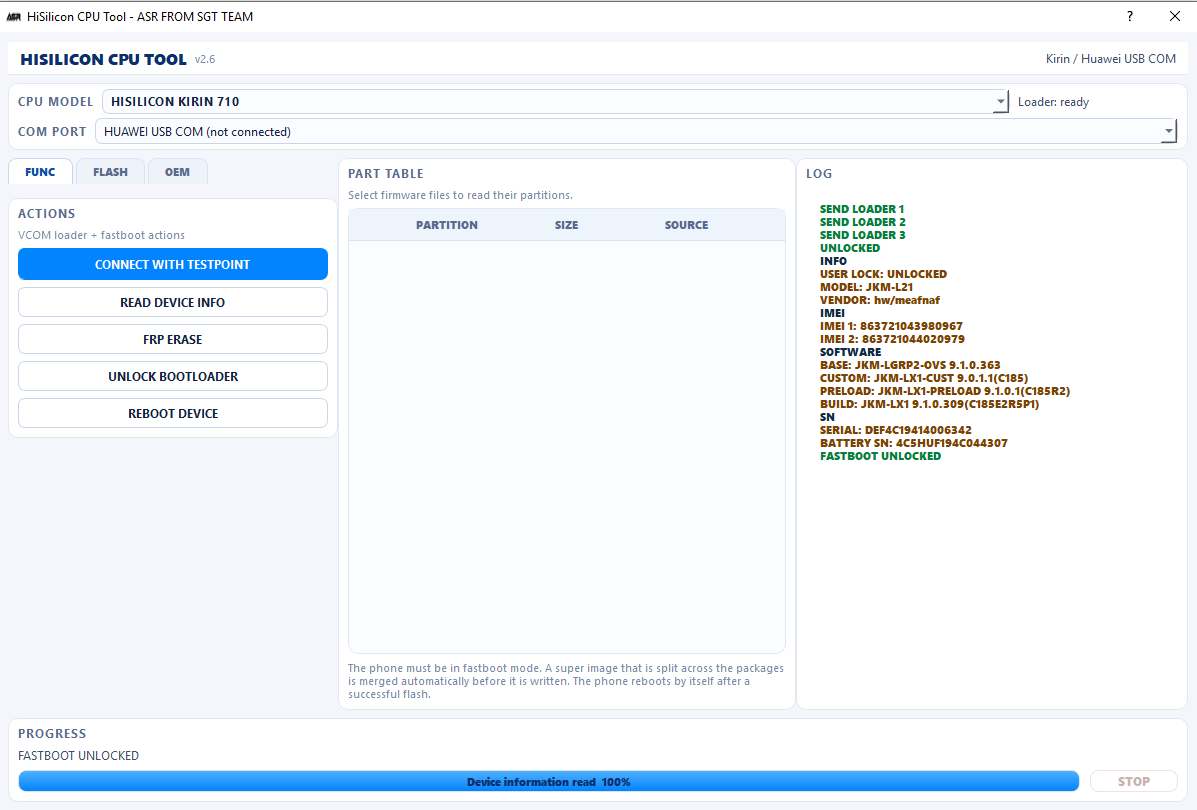The width and height of the screenshot is (1197, 810).
Task: Click the SEND LOADER 3 log line
Action: coord(863,235)
